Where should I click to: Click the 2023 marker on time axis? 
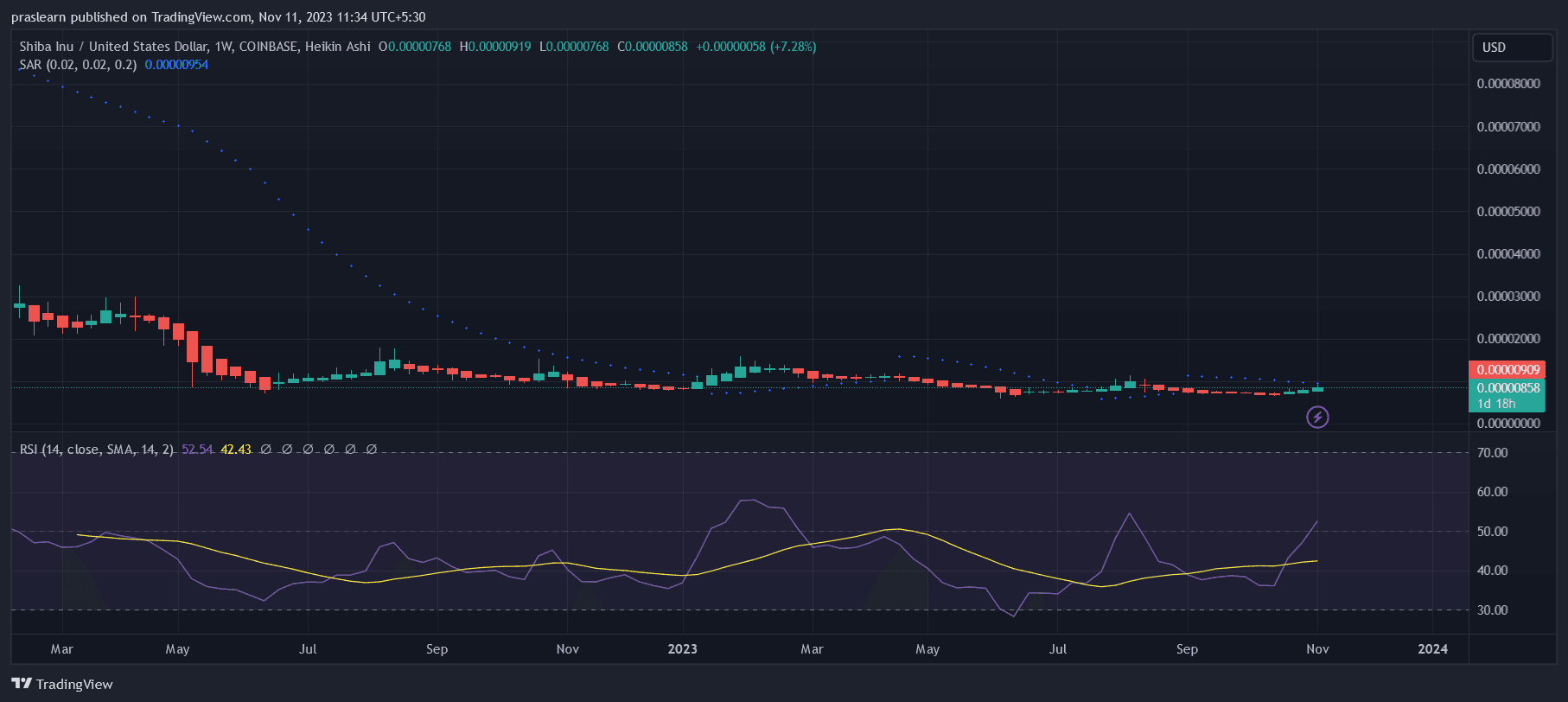point(682,649)
